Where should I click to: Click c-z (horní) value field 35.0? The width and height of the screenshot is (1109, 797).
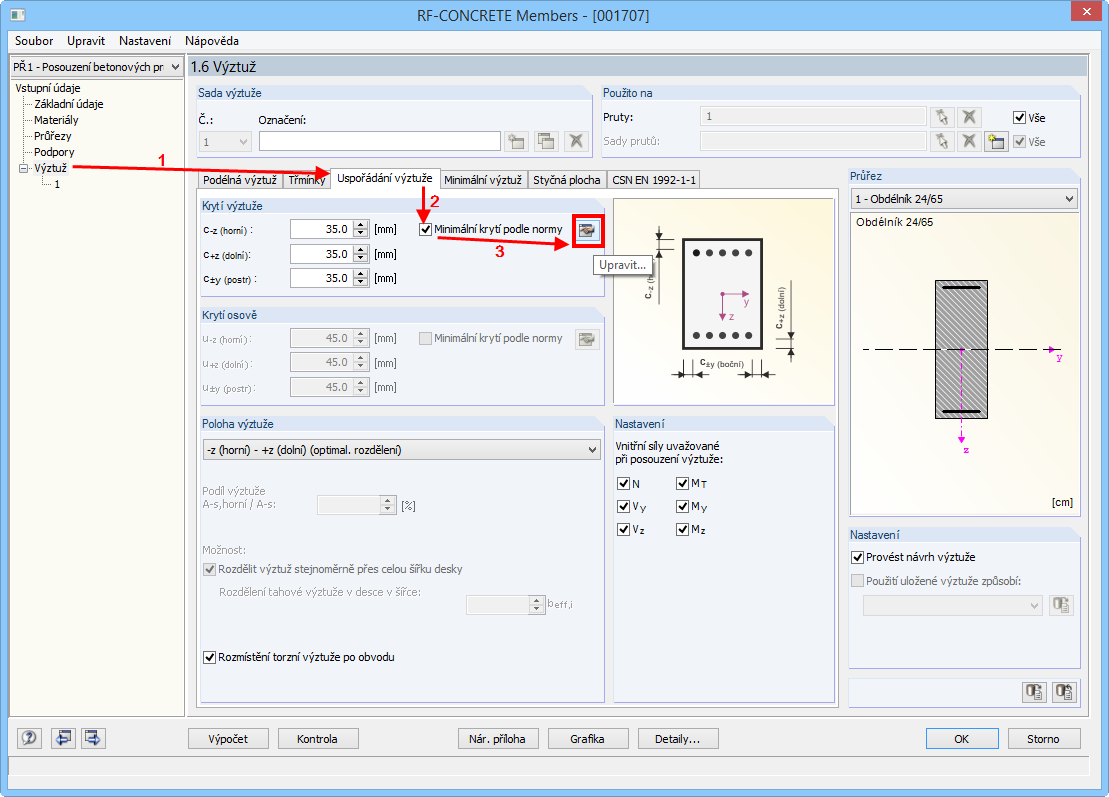pyautogui.click(x=322, y=230)
